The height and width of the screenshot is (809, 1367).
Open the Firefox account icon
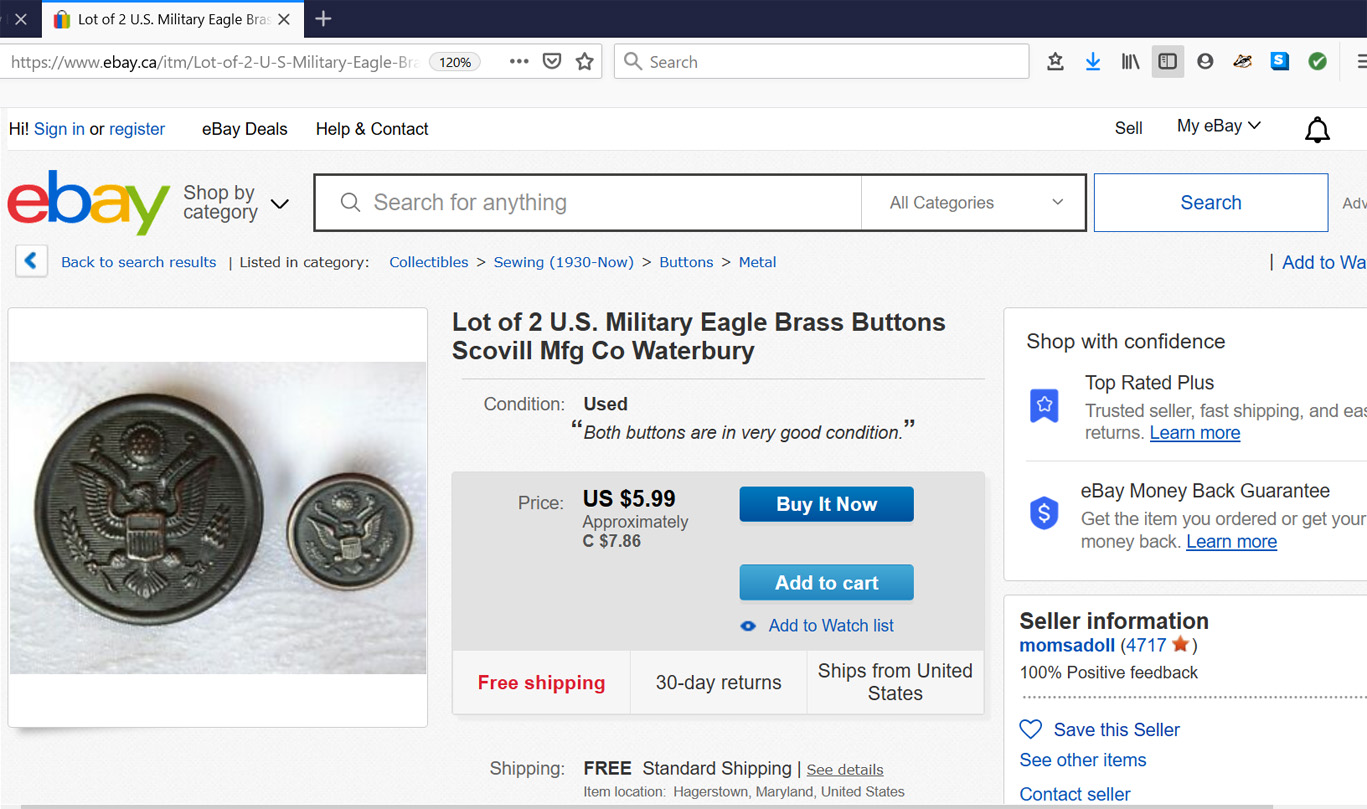1205,62
